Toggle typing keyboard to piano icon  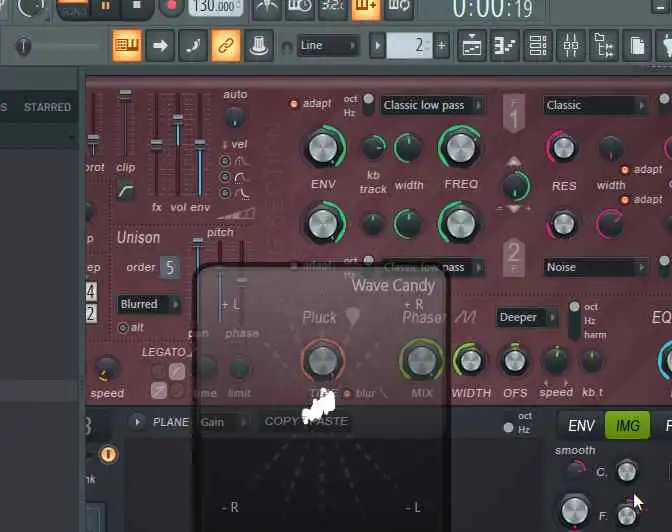click(x=127, y=45)
